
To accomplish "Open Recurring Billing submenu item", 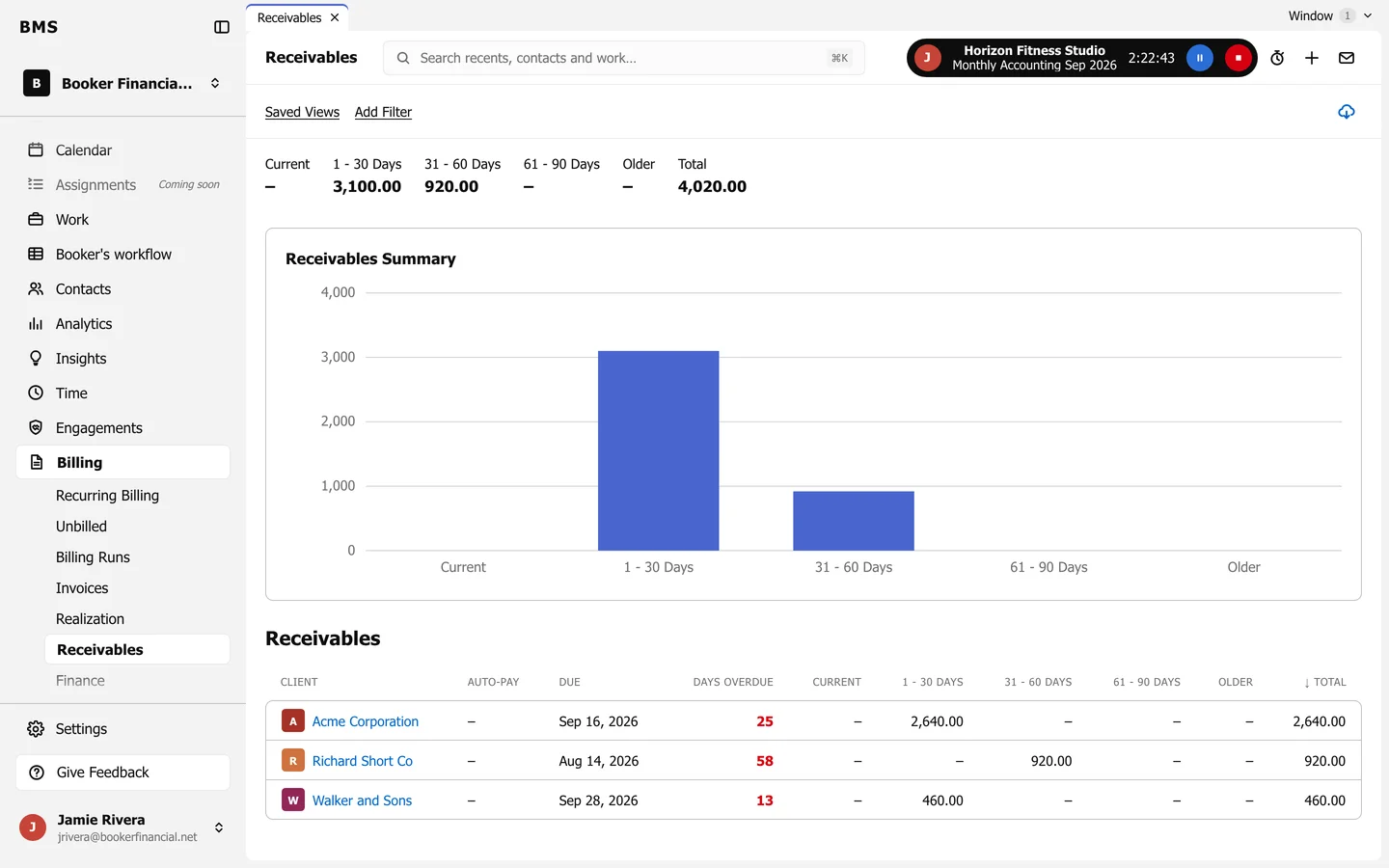I will click(107, 496).
